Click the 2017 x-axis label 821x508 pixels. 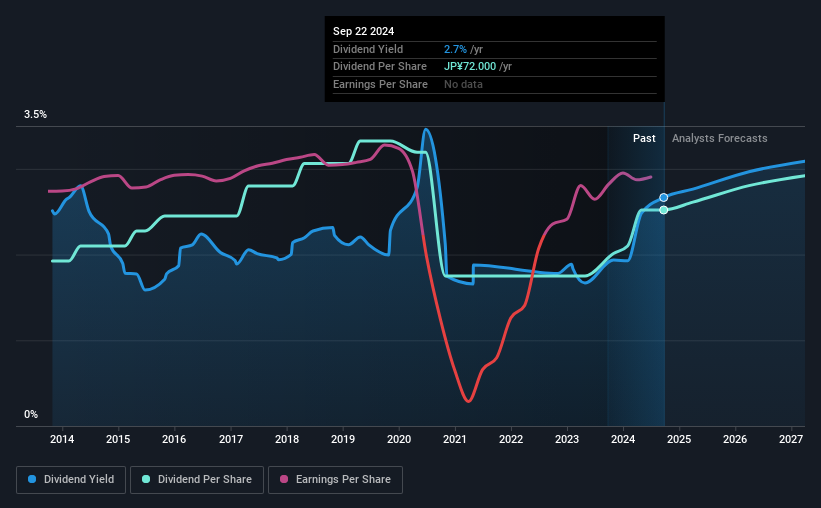(230, 439)
